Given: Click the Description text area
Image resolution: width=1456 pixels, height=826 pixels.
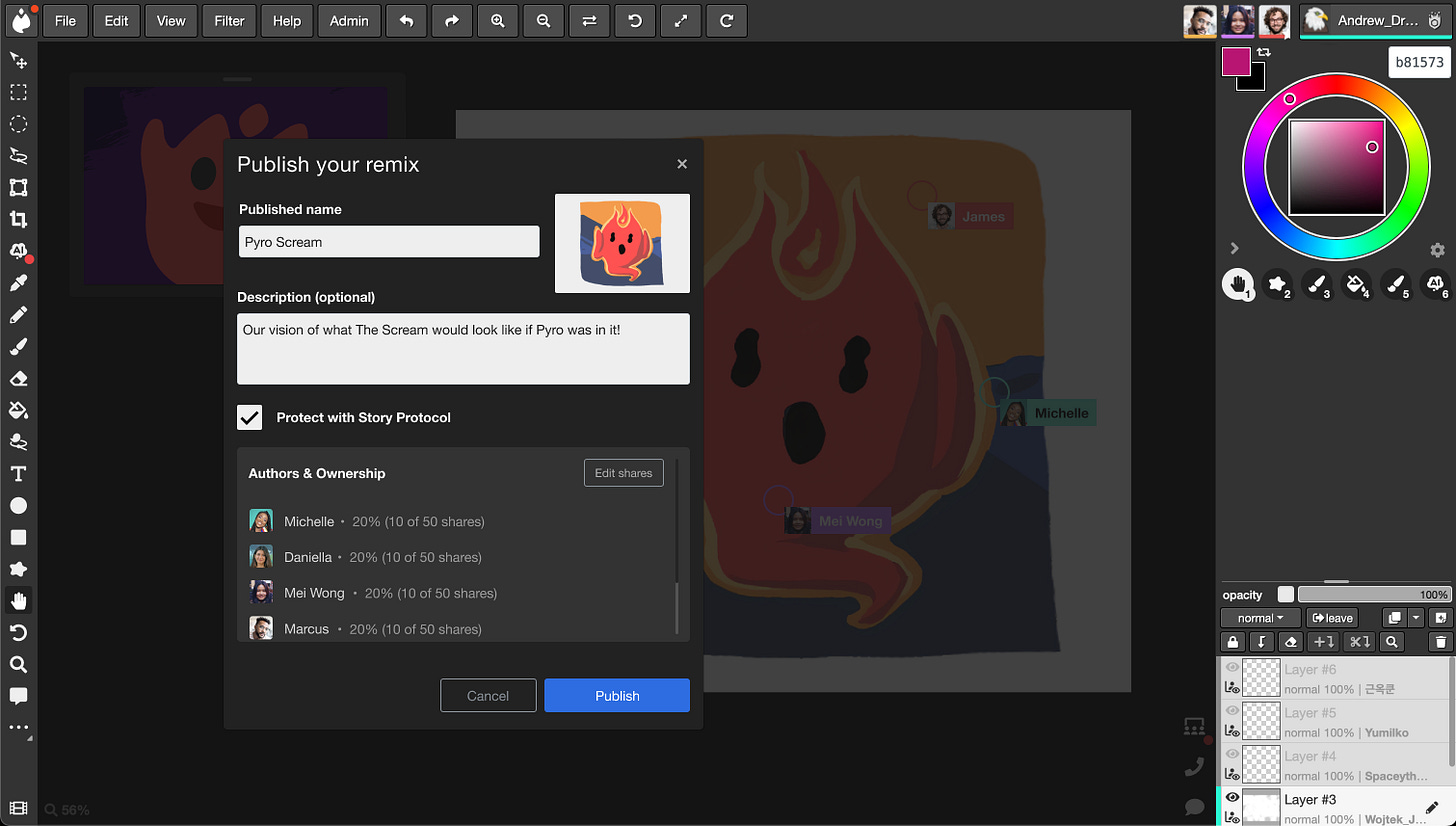Looking at the screenshot, I should point(463,349).
